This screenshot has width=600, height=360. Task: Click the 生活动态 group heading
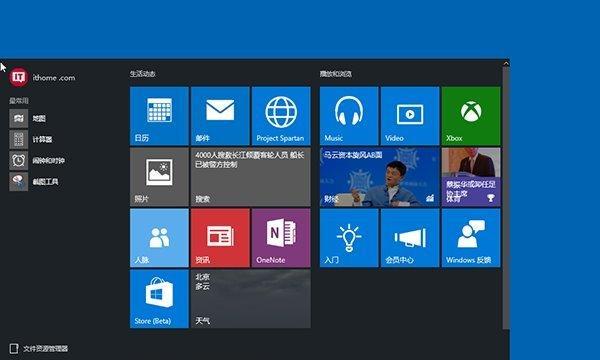[142, 73]
